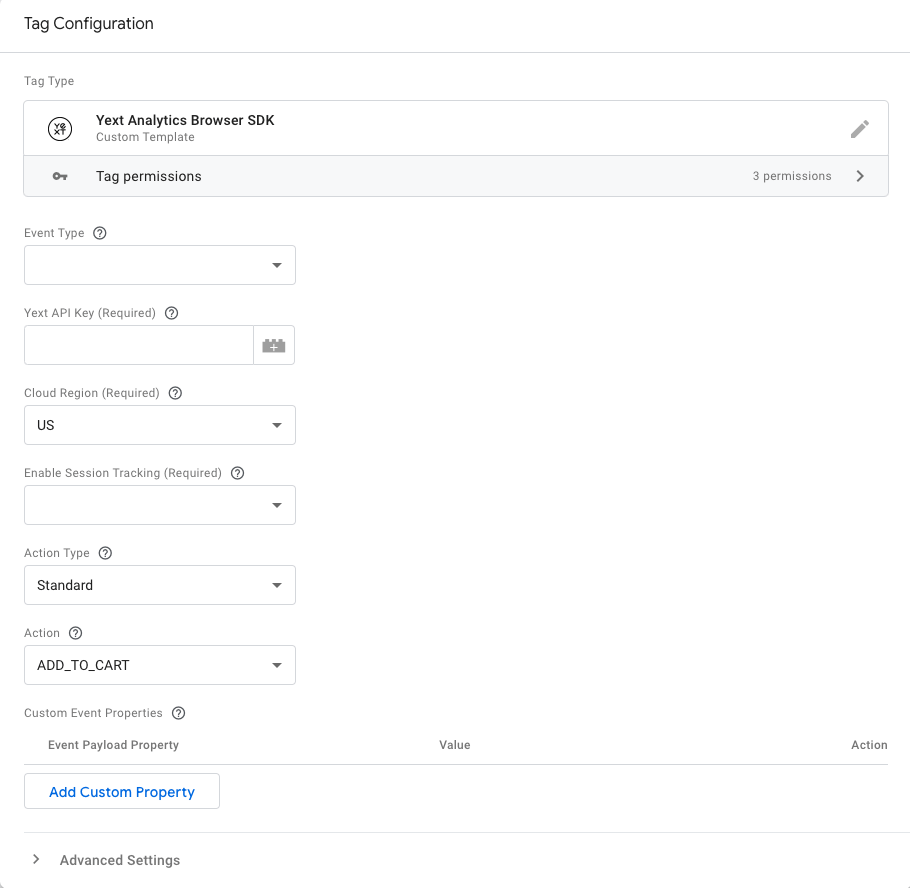Click the Yext API Key input field
The width and height of the screenshot is (910, 888).
[139, 345]
